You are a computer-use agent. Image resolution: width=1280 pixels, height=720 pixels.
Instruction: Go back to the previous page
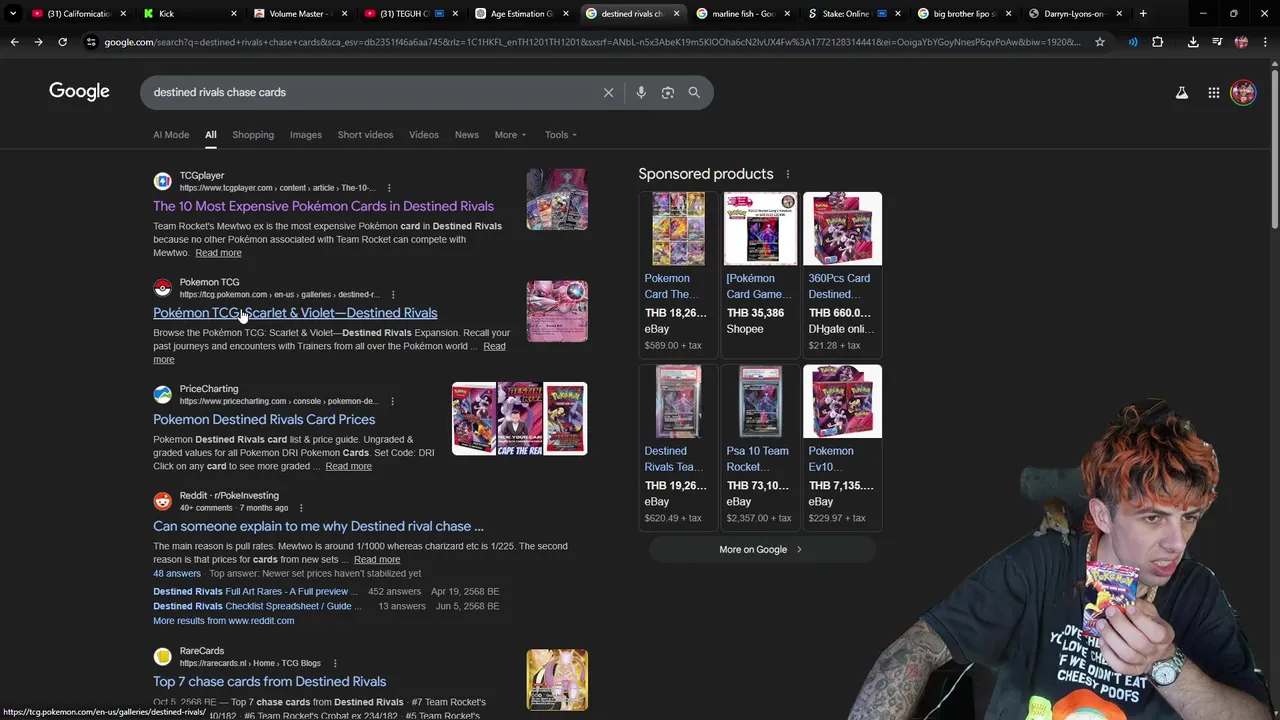[14, 42]
